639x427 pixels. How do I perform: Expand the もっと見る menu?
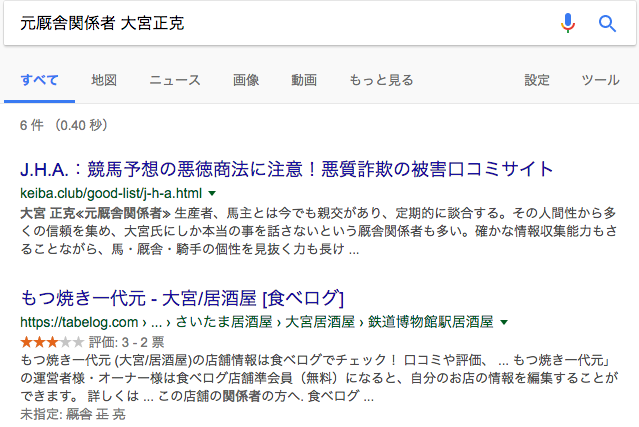point(381,80)
